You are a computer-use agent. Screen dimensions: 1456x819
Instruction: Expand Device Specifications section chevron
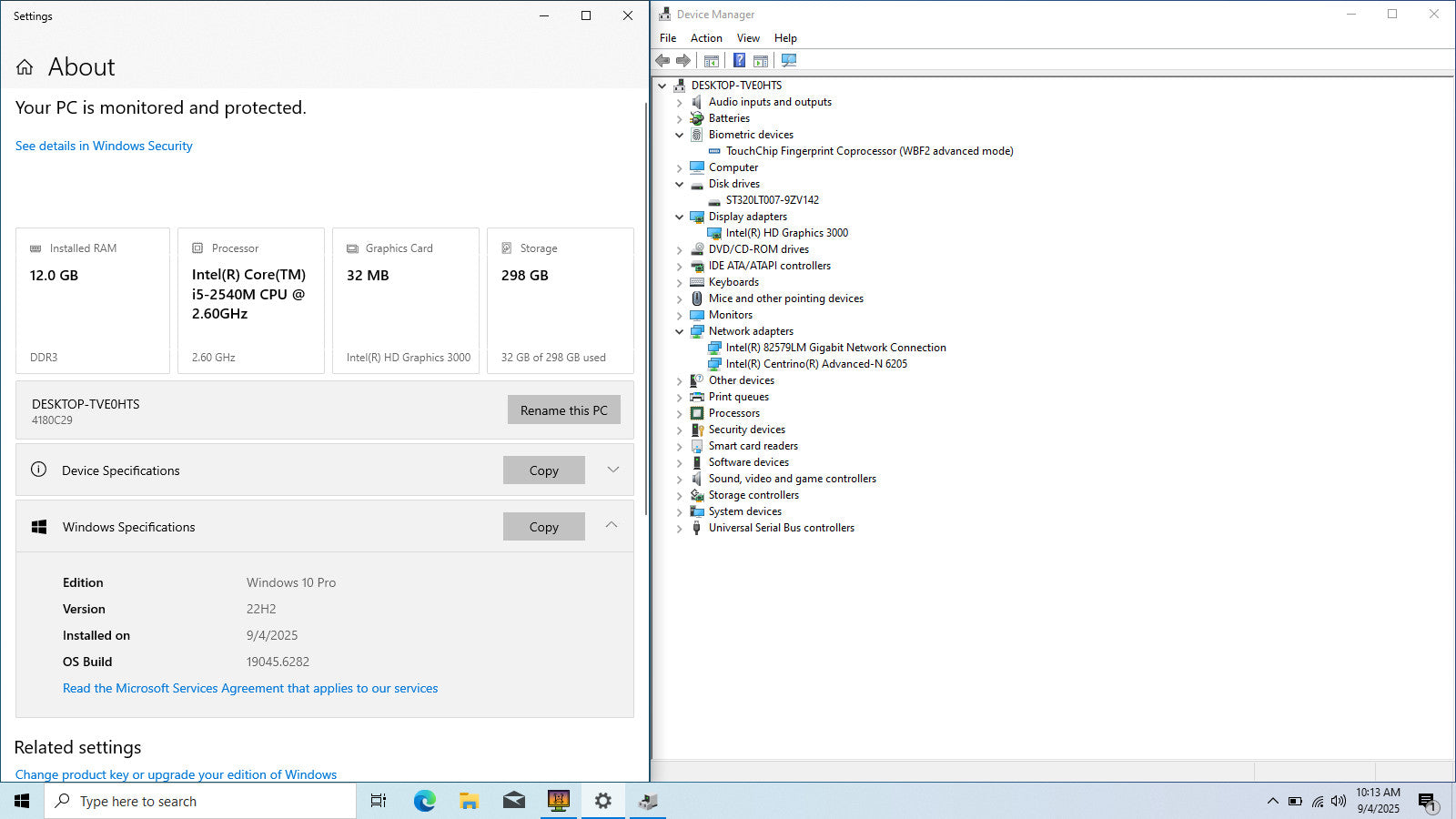(x=612, y=470)
